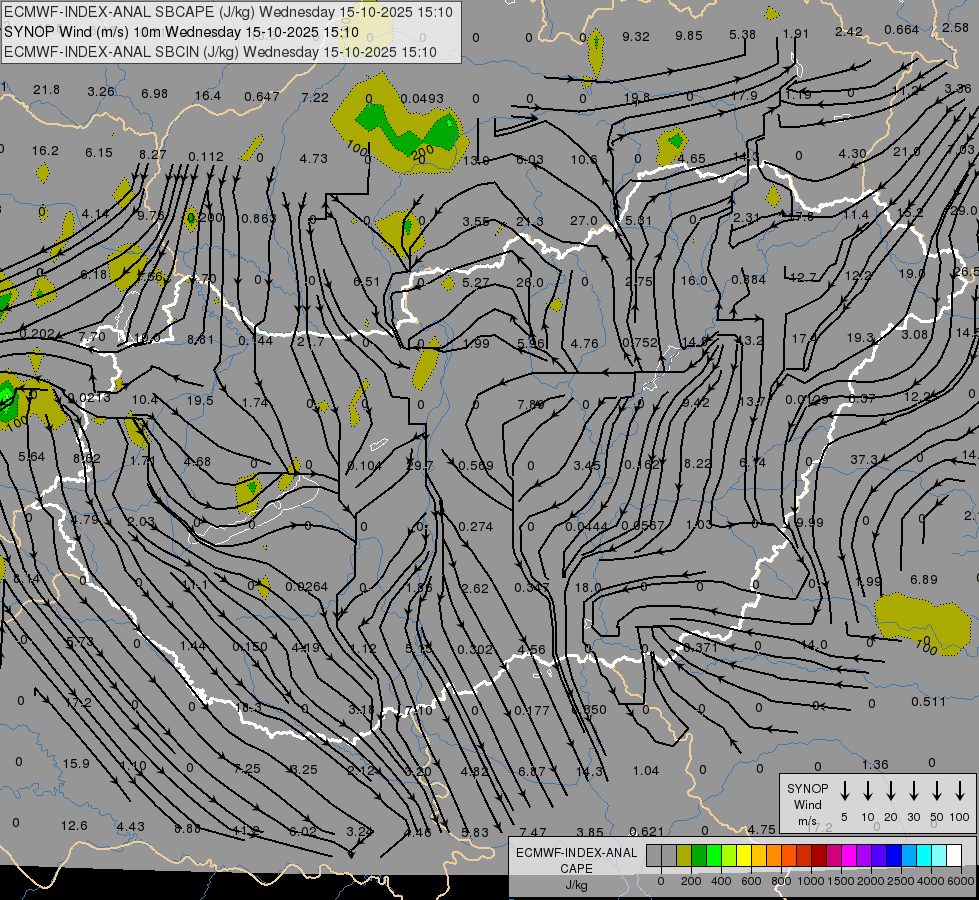This screenshot has height=900, width=979.
Task: Click the SBCAPE title line at top
Action: coord(228,12)
